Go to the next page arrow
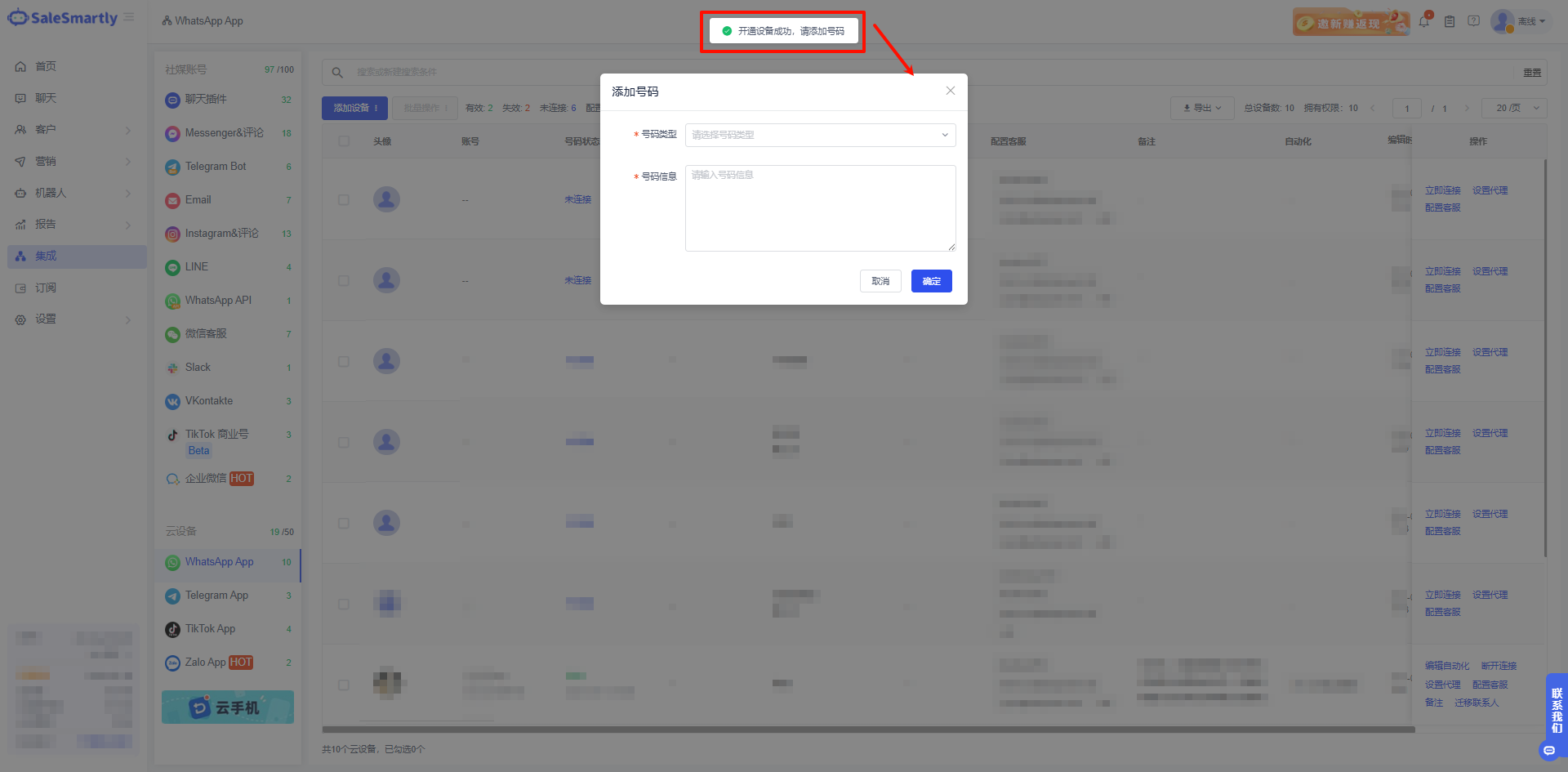This screenshot has height=772, width=1568. [1467, 108]
